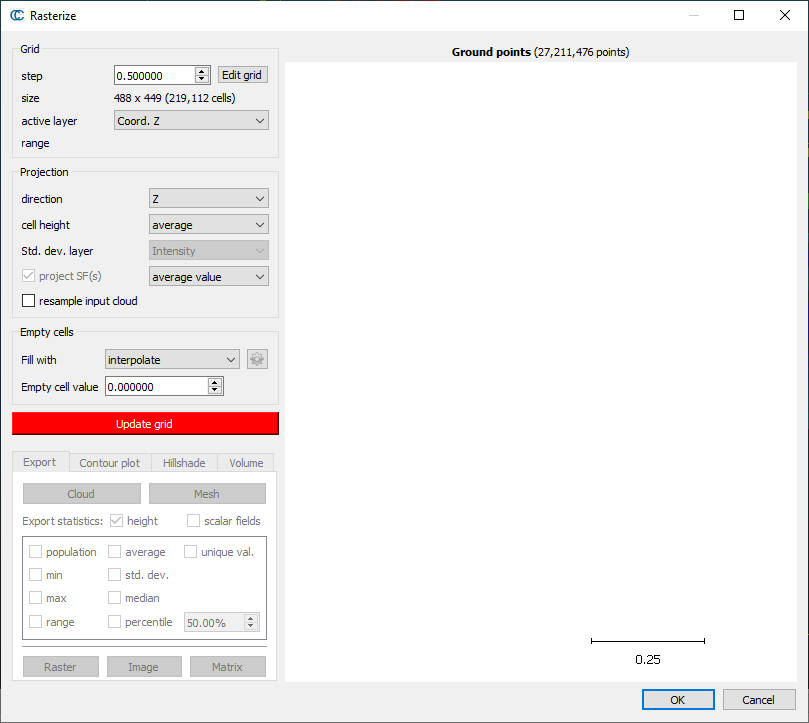Image resolution: width=809 pixels, height=723 pixels.
Task: Click the grid step value field
Action: tap(153, 75)
